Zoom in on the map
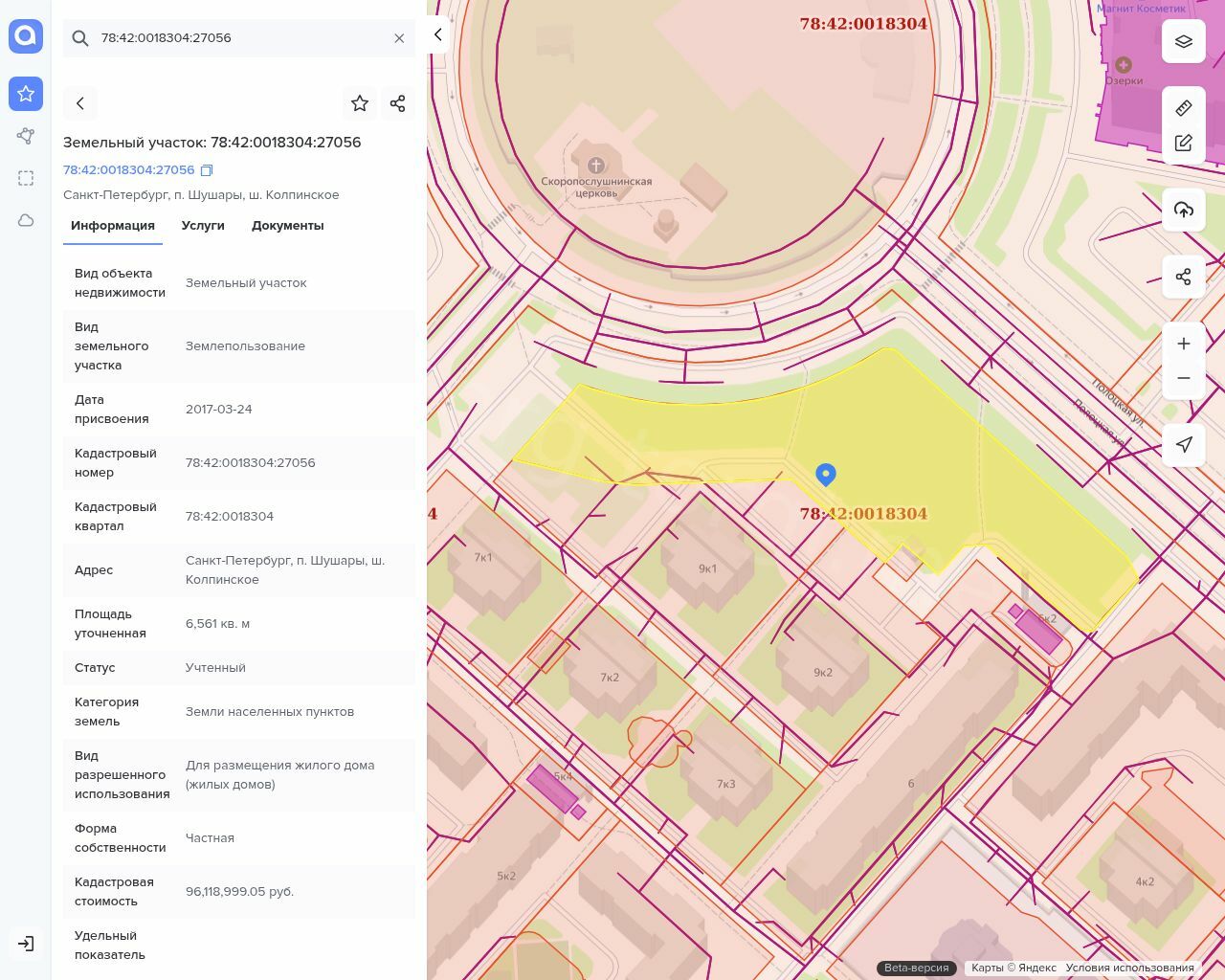Viewport: 1225px width, 980px height. [x=1183, y=344]
